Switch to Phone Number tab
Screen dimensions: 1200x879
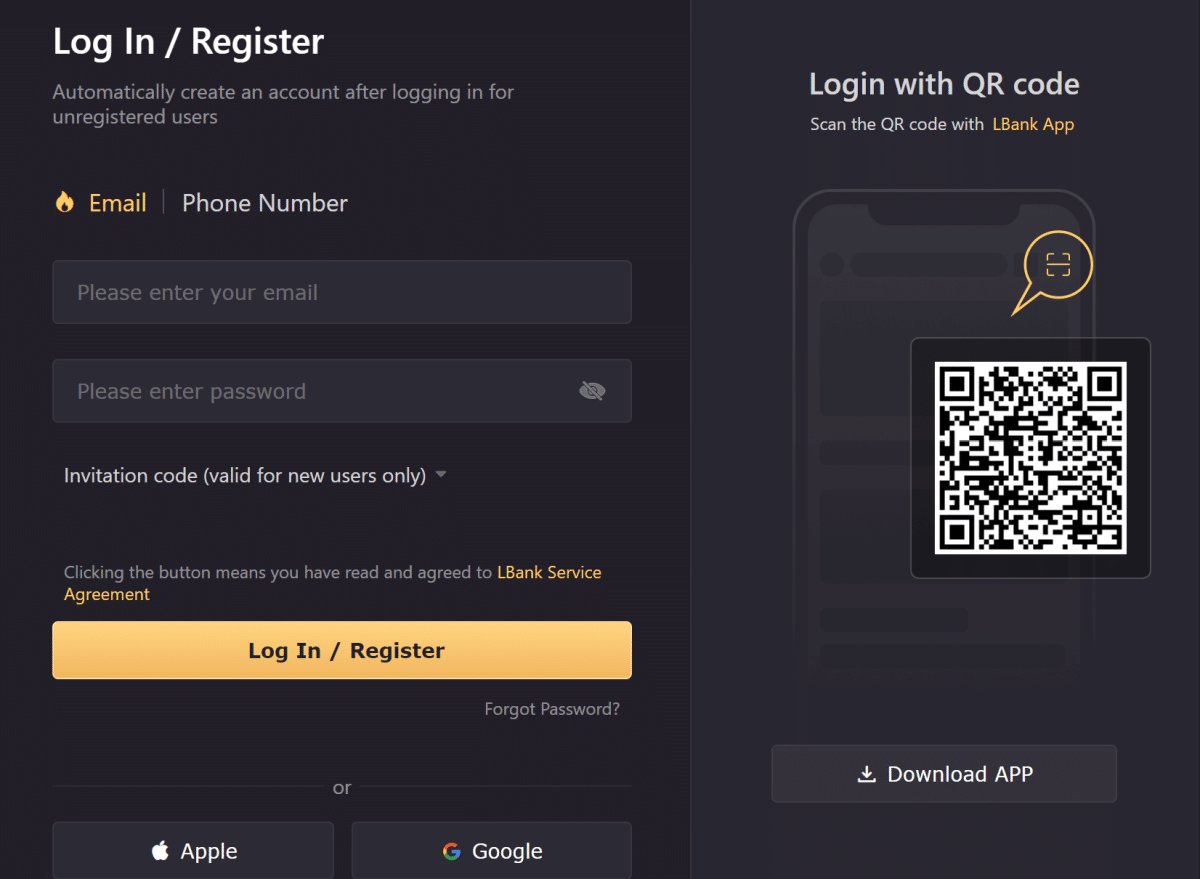click(x=265, y=203)
